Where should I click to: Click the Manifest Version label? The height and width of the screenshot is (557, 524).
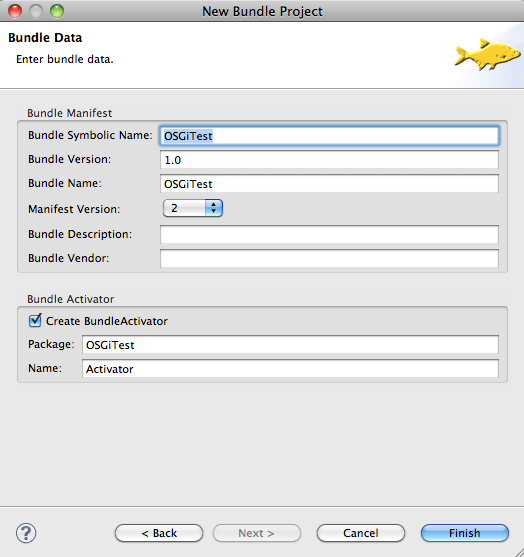click(x=74, y=209)
